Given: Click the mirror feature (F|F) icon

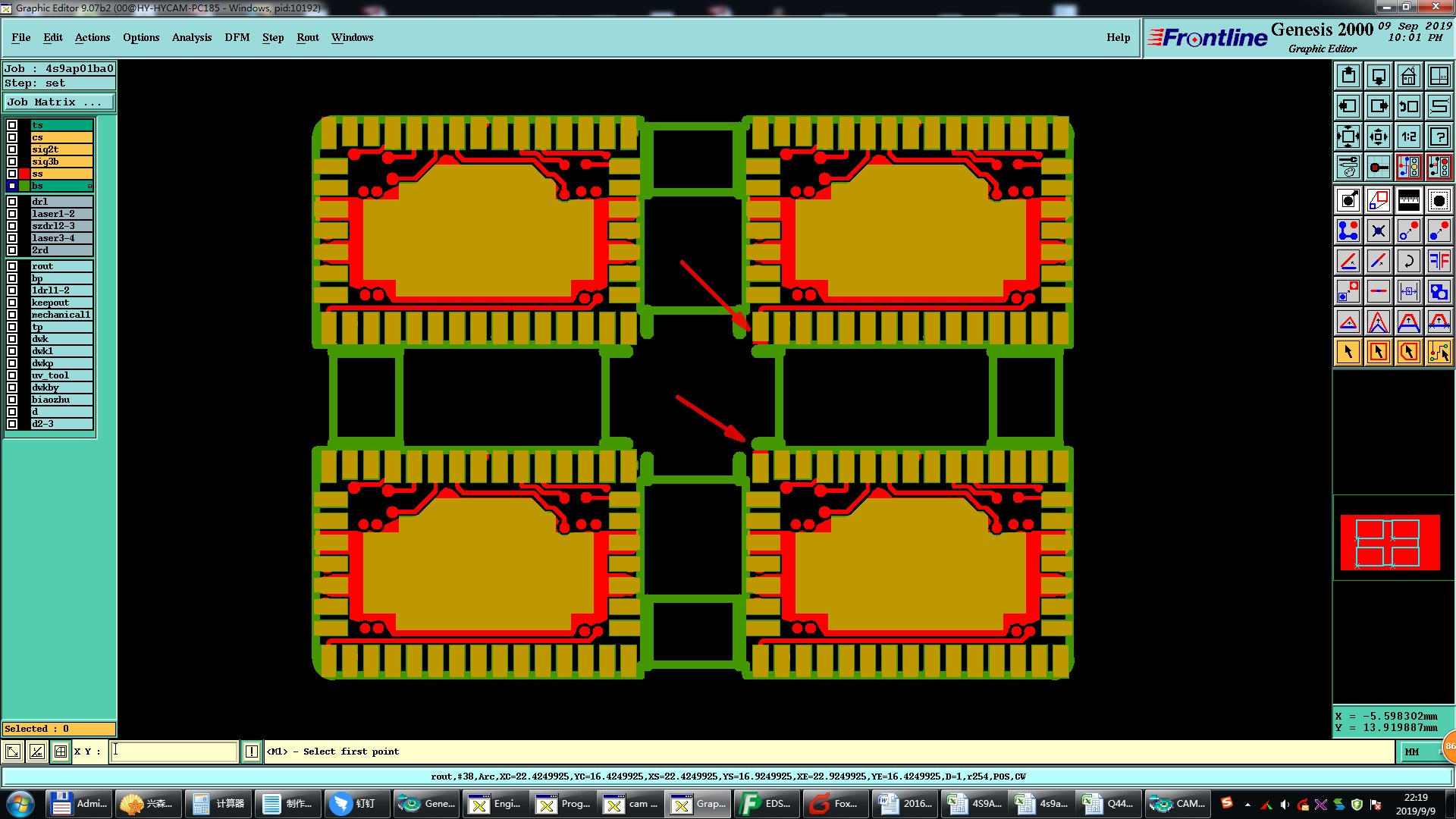Looking at the screenshot, I should [1439, 261].
